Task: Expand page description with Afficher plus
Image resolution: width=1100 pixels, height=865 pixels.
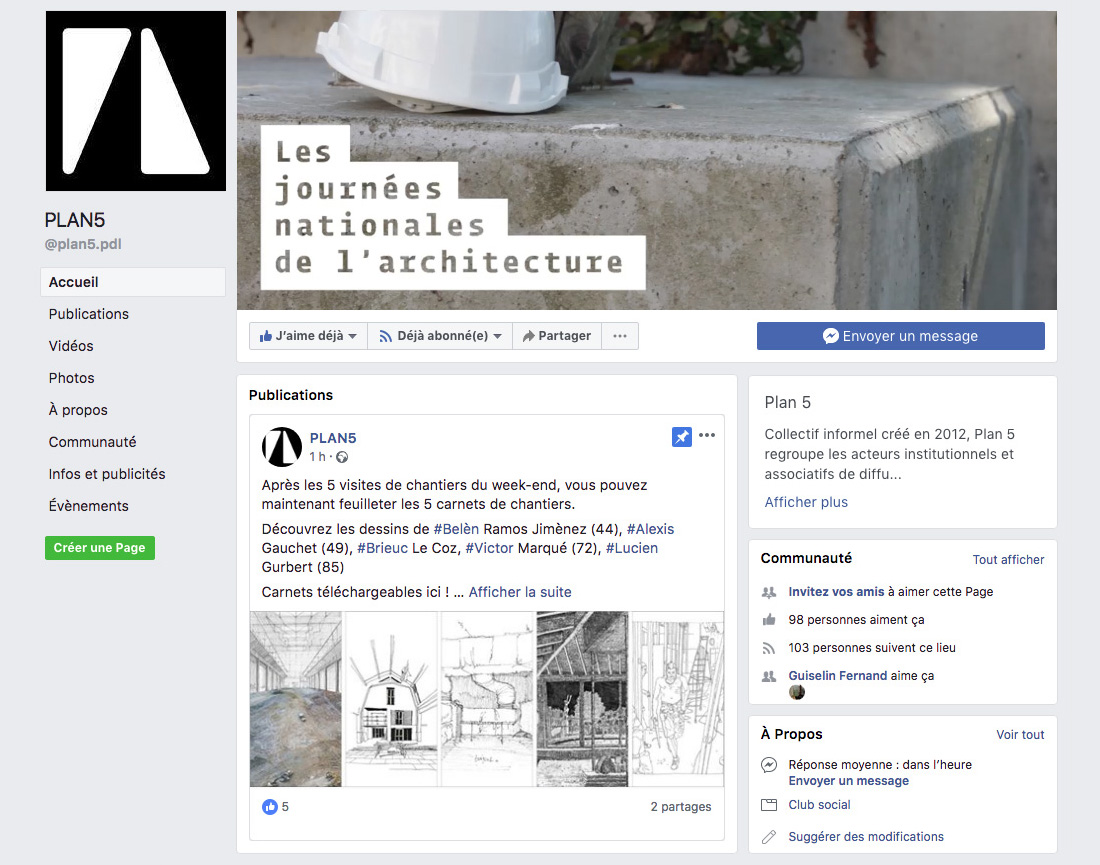Action: point(806,502)
